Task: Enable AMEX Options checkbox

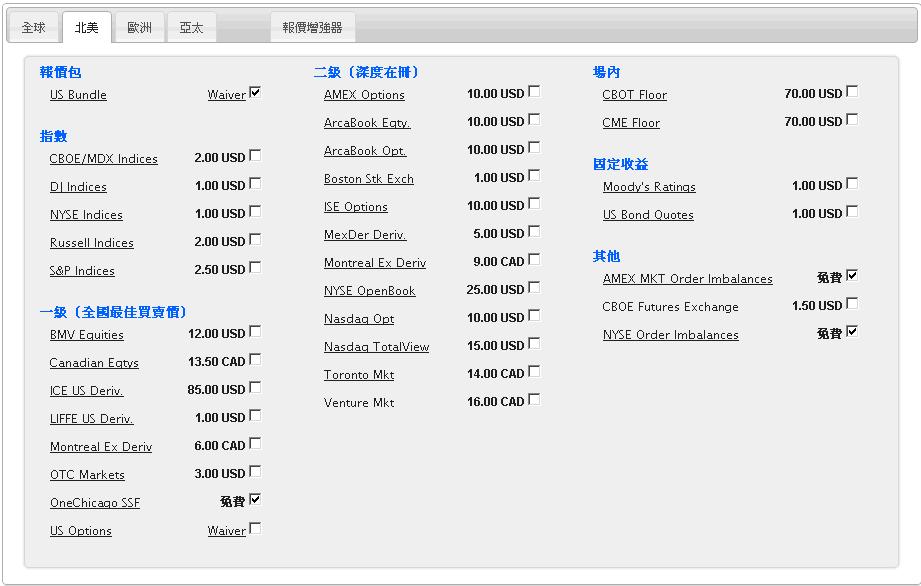Action: [534, 92]
